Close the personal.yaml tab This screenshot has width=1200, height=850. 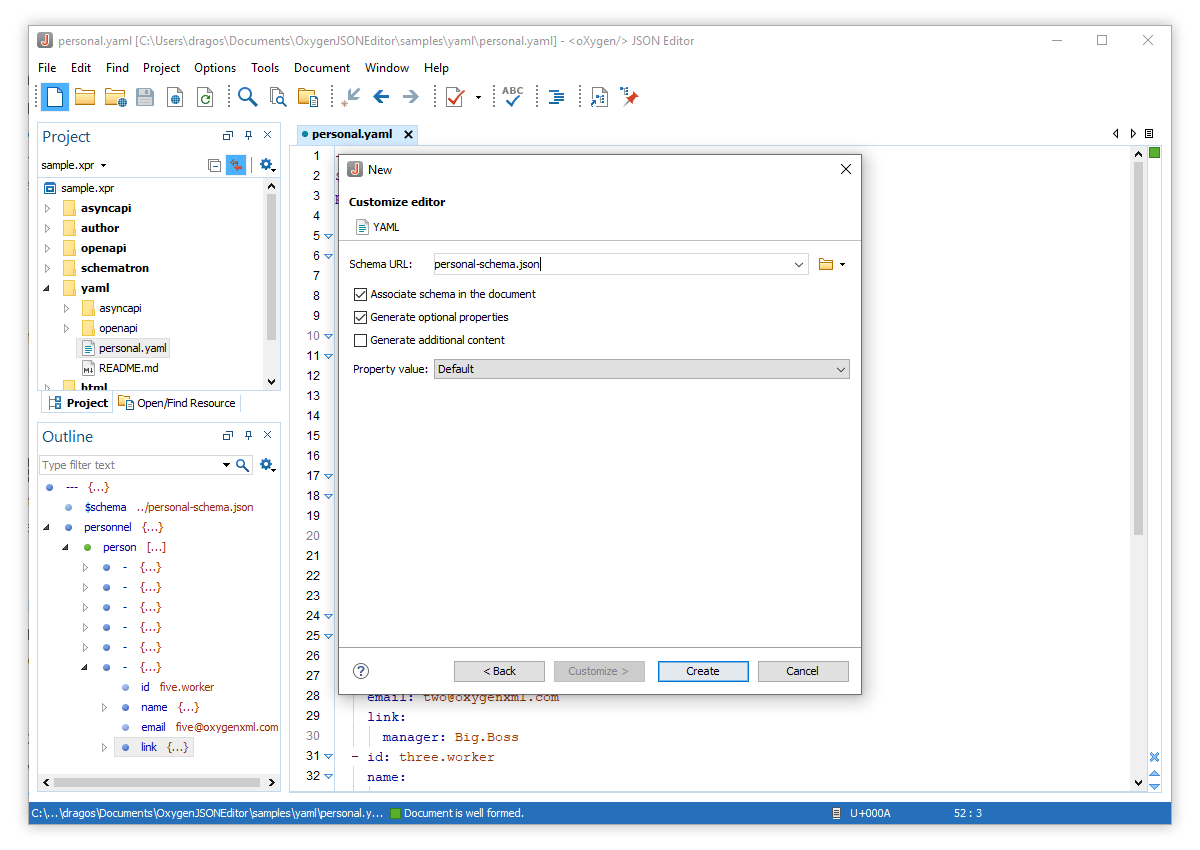408,134
